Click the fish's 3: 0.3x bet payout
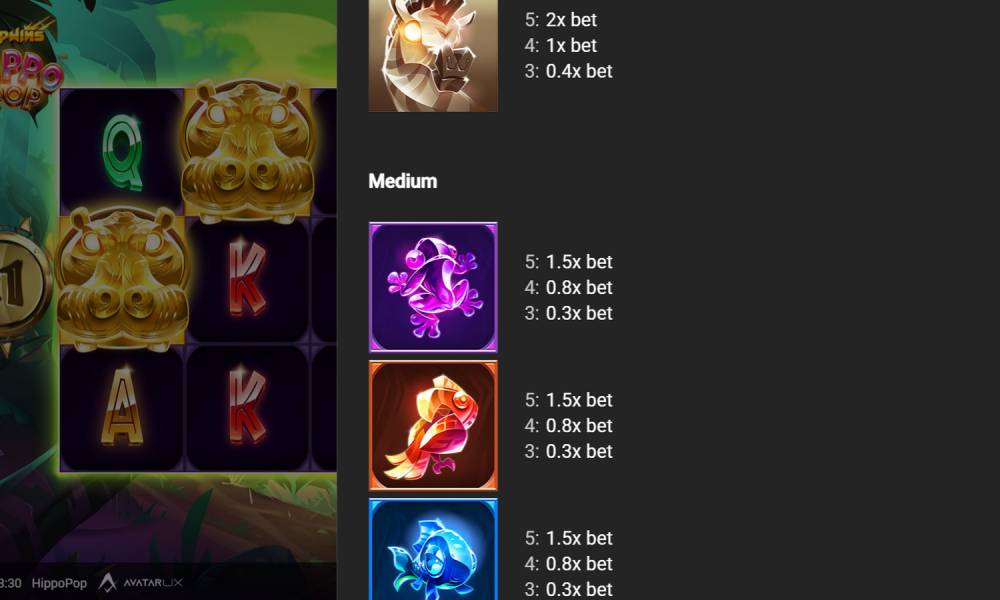Viewport: 1000px width, 600px height. coord(568,589)
